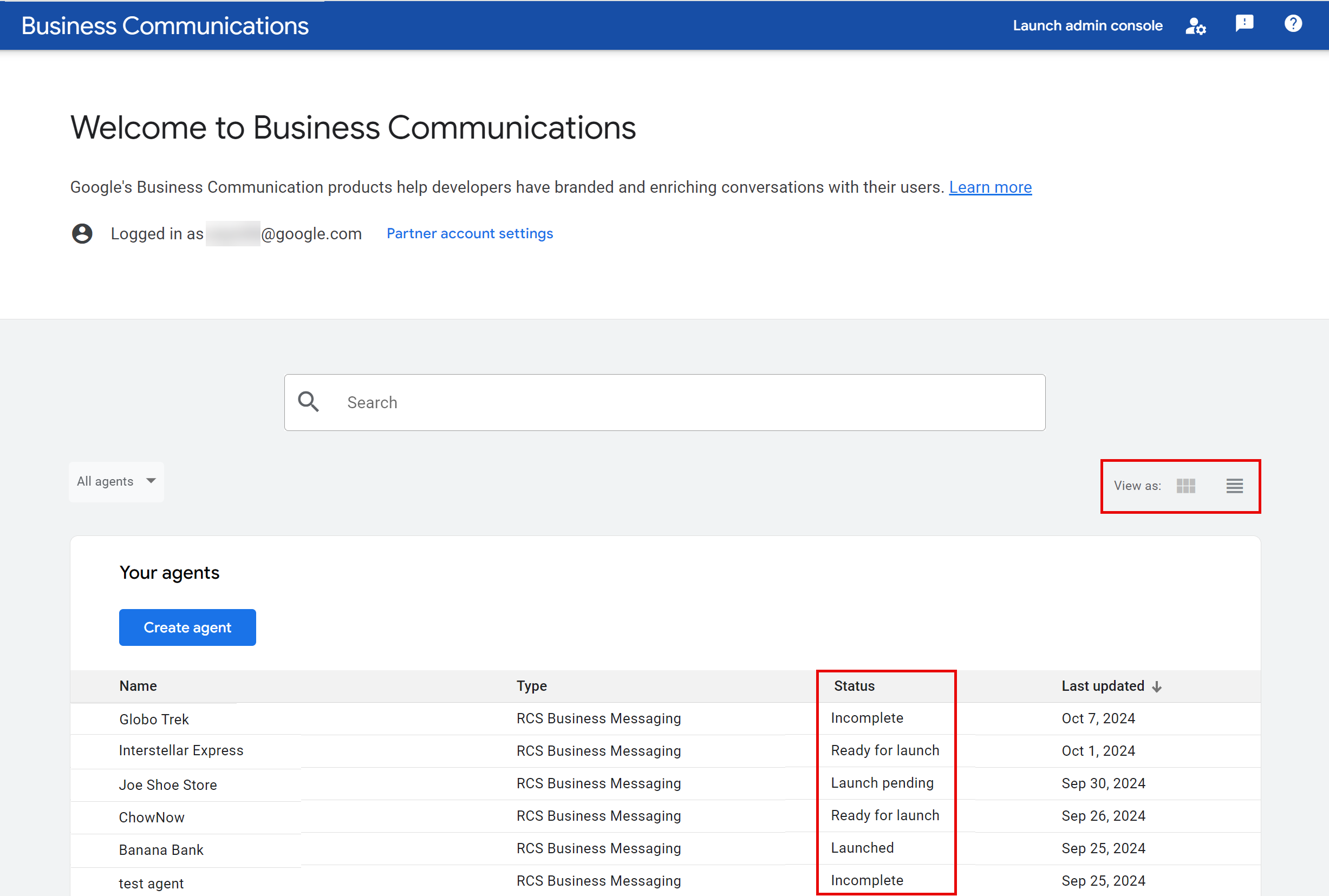
Task: Click the Create agent button
Action: 187,627
